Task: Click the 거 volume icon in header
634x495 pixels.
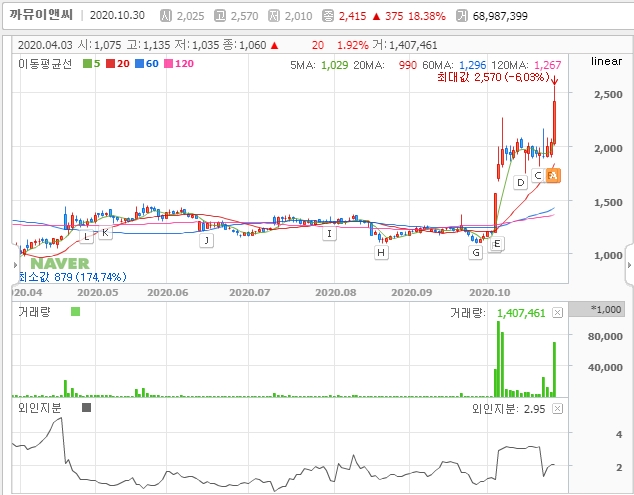Action: pos(462,16)
